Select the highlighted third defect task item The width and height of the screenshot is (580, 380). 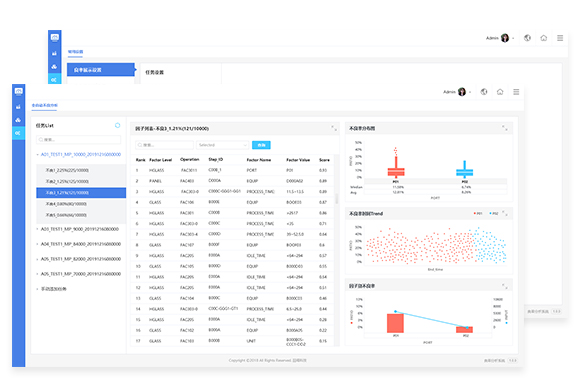pos(81,193)
